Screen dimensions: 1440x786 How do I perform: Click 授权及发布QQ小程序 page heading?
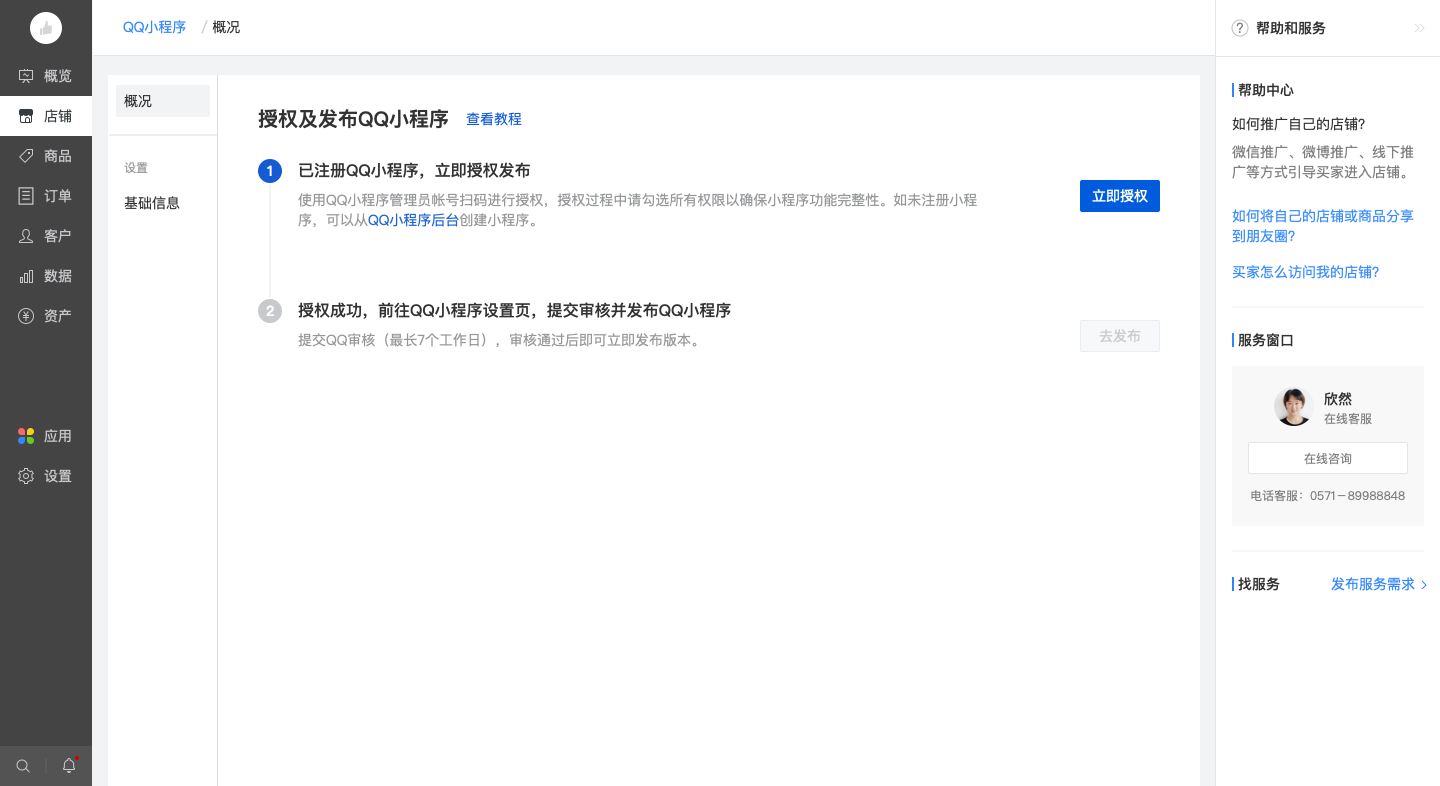[x=353, y=119]
